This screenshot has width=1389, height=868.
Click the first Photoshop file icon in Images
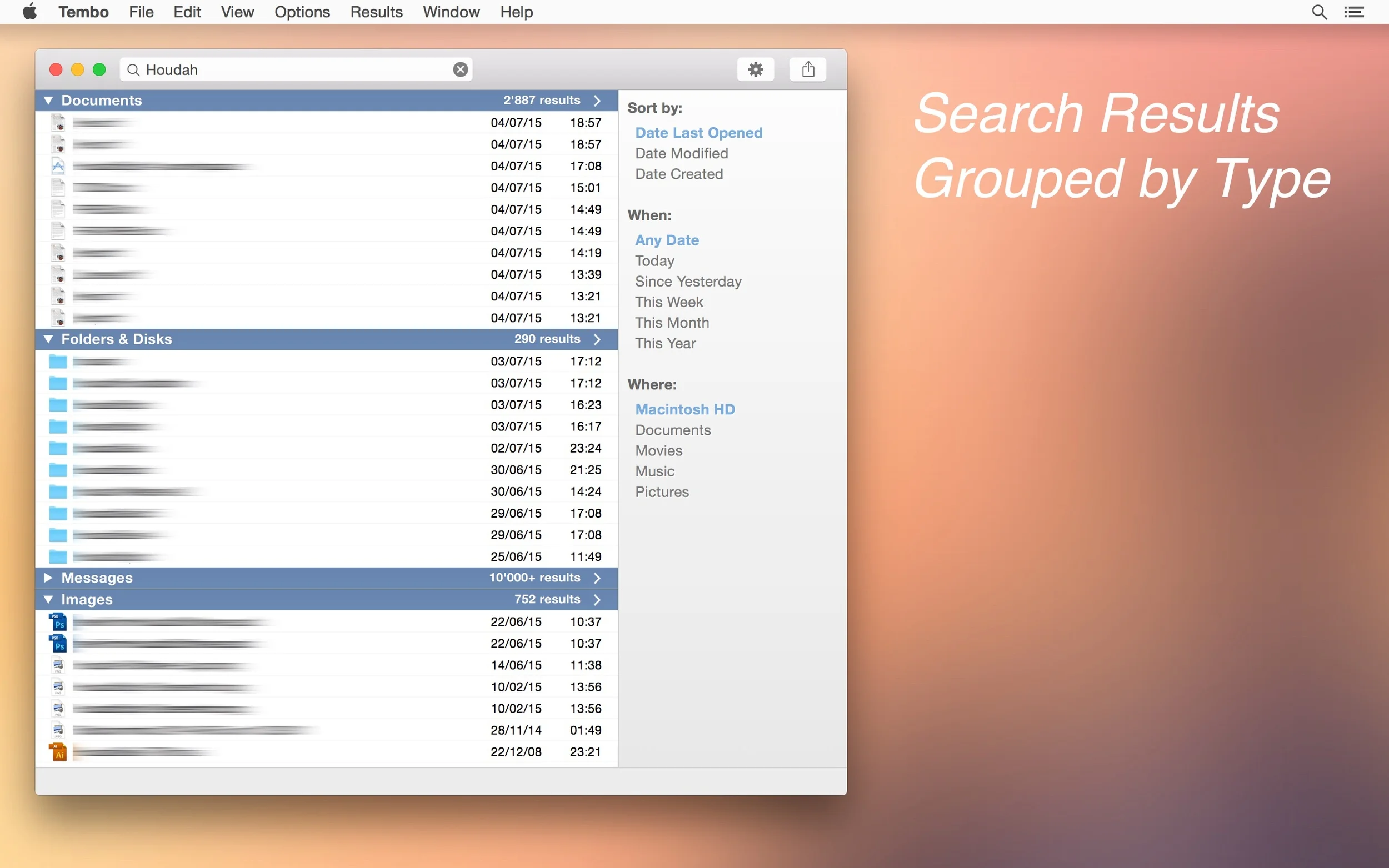pos(58,622)
